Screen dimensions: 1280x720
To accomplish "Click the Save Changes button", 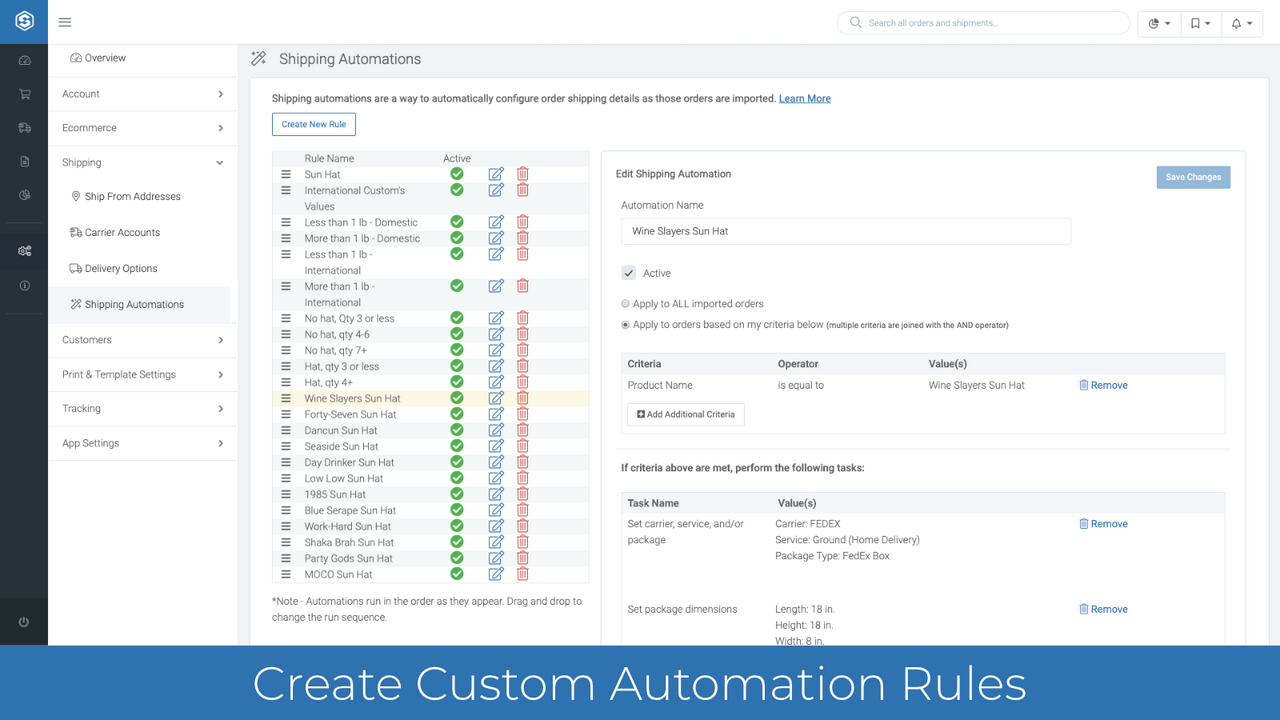I will coord(1193,176).
